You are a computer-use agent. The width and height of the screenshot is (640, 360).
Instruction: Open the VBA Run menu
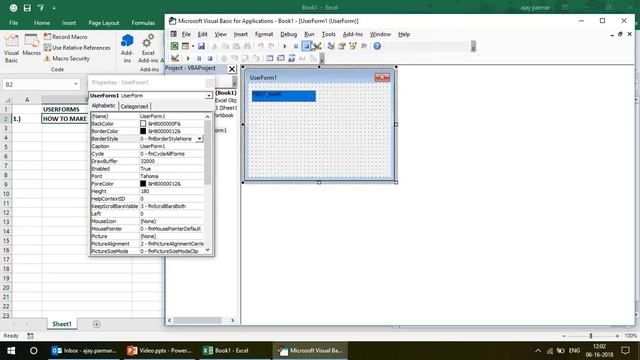point(309,34)
